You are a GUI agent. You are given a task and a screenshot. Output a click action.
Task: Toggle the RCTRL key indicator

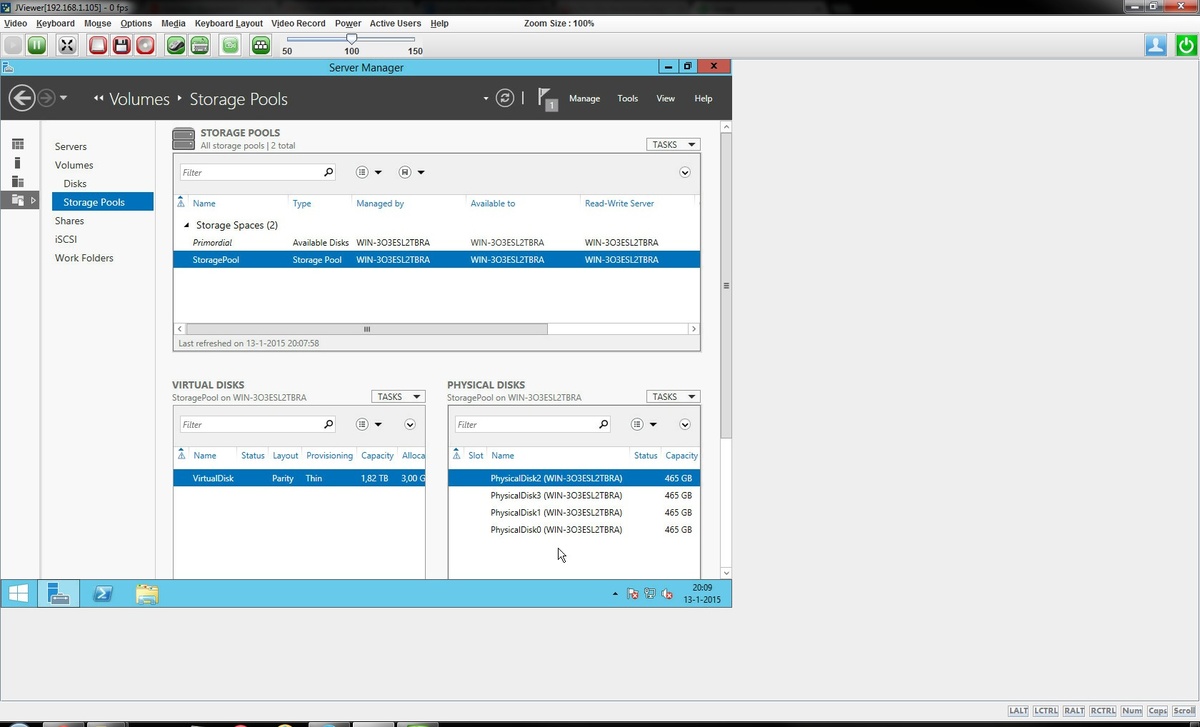tap(1103, 711)
